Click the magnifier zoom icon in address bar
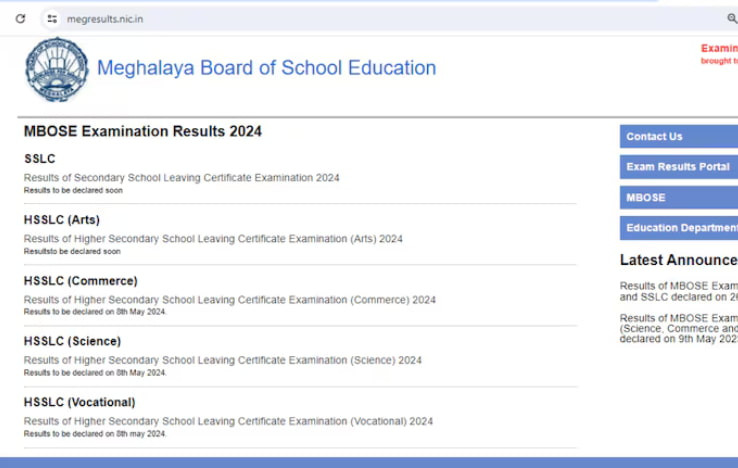Viewport: 738px width, 468px height. 732,19
